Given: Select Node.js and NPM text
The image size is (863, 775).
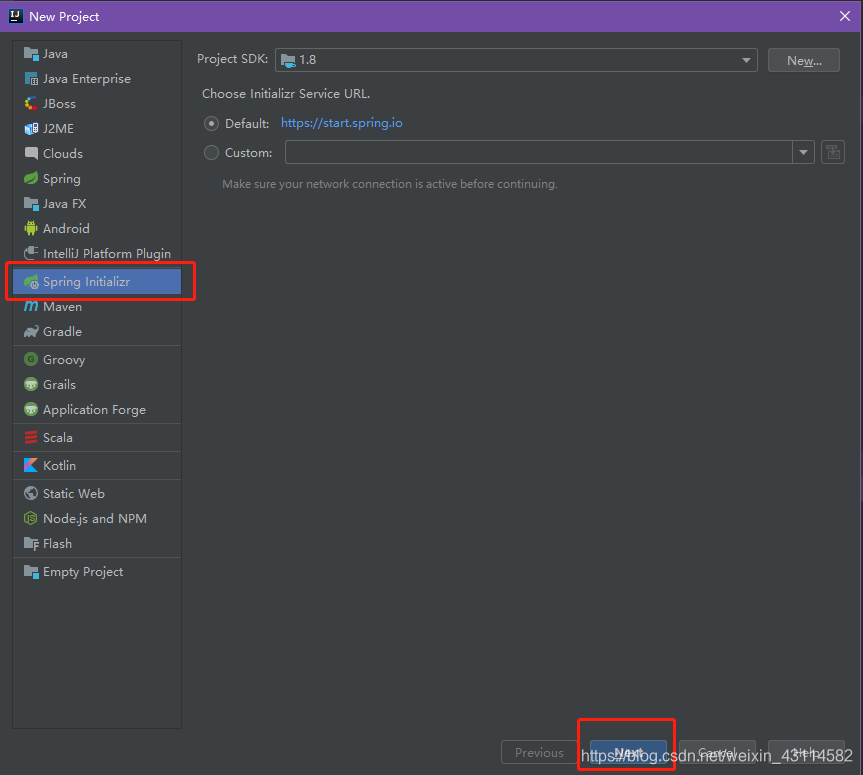Looking at the screenshot, I should tap(95, 519).
